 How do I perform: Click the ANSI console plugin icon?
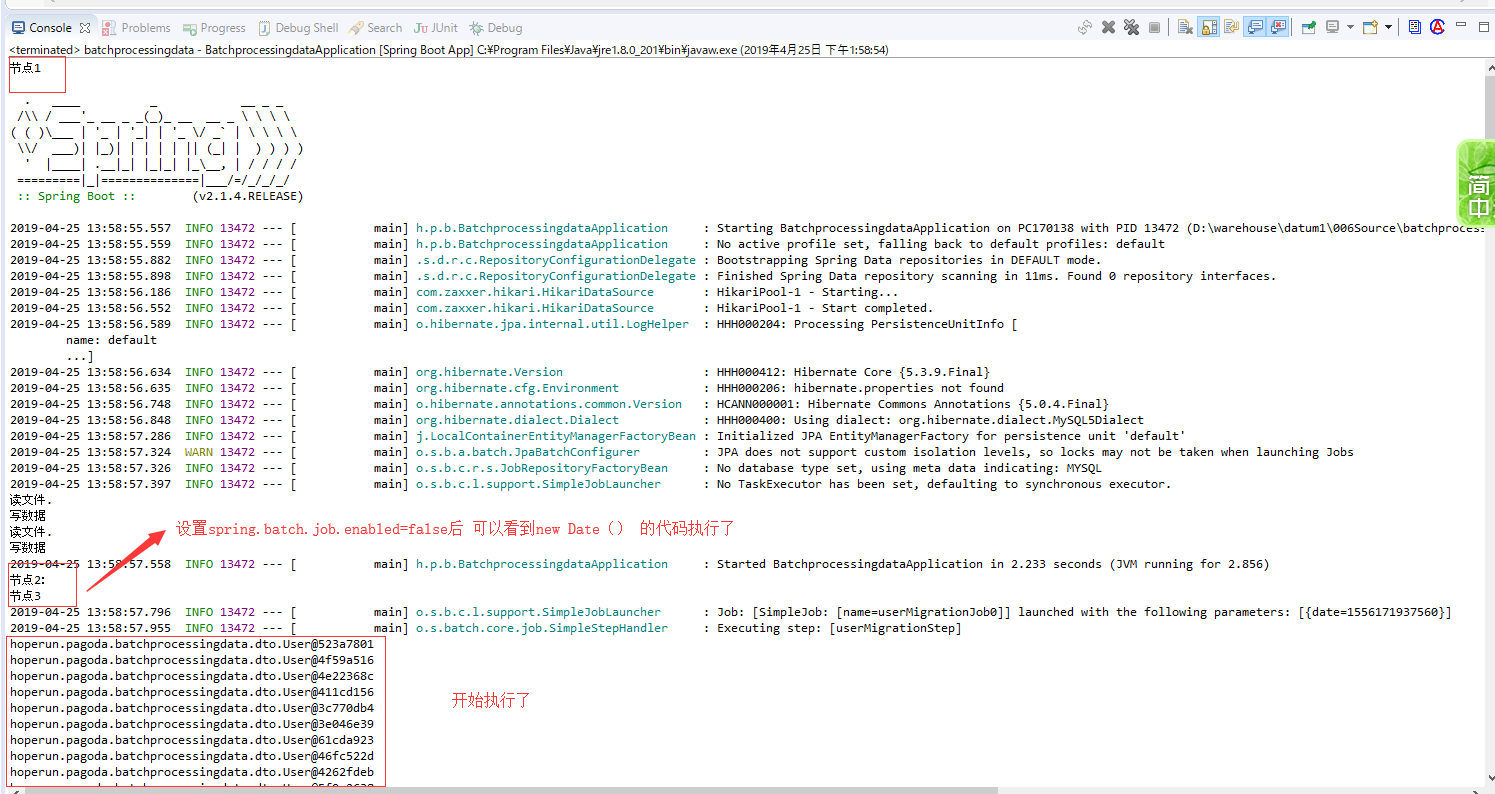pyautogui.click(x=1438, y=27)
